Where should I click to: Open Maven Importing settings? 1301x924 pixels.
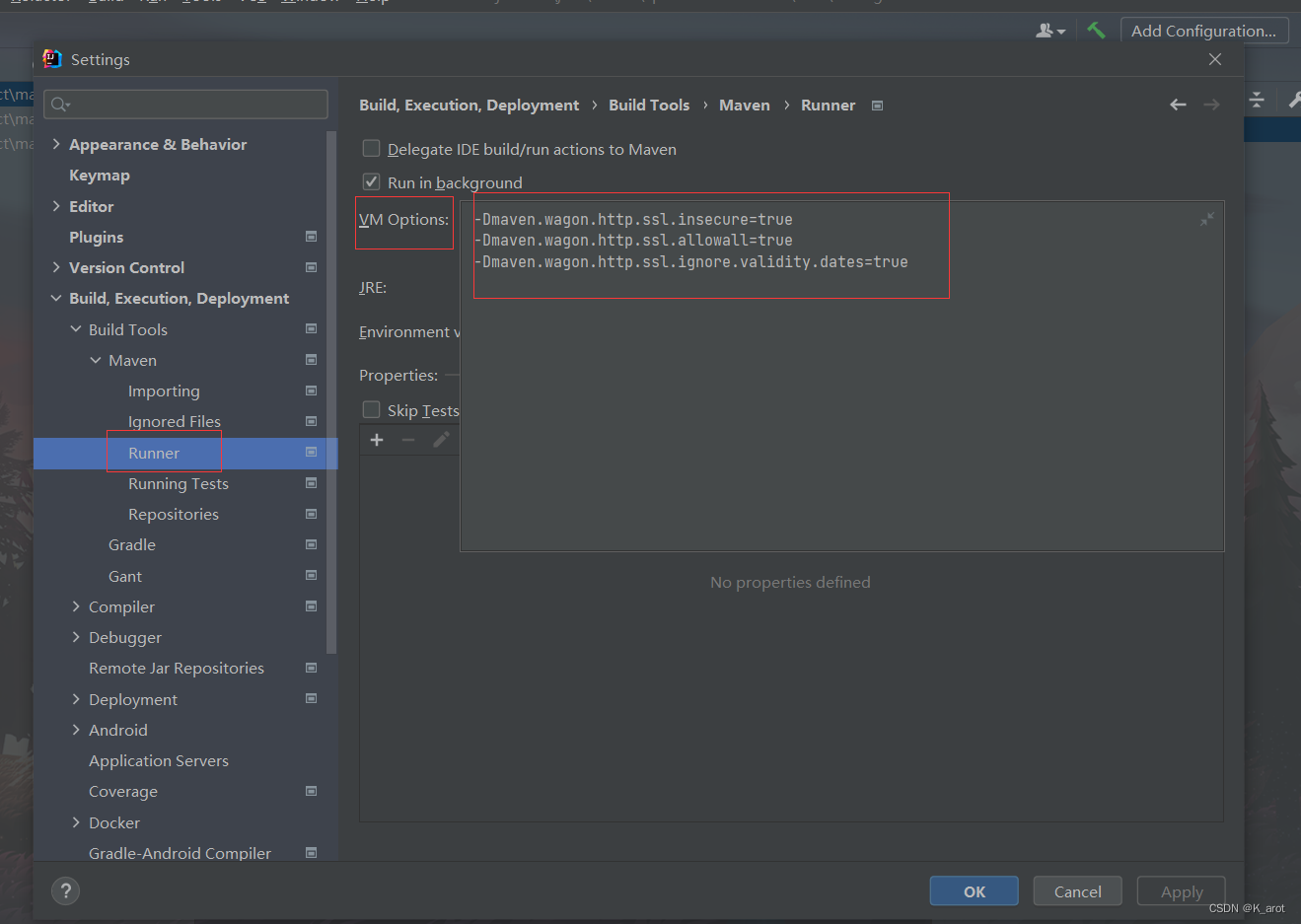coord(164,391)
